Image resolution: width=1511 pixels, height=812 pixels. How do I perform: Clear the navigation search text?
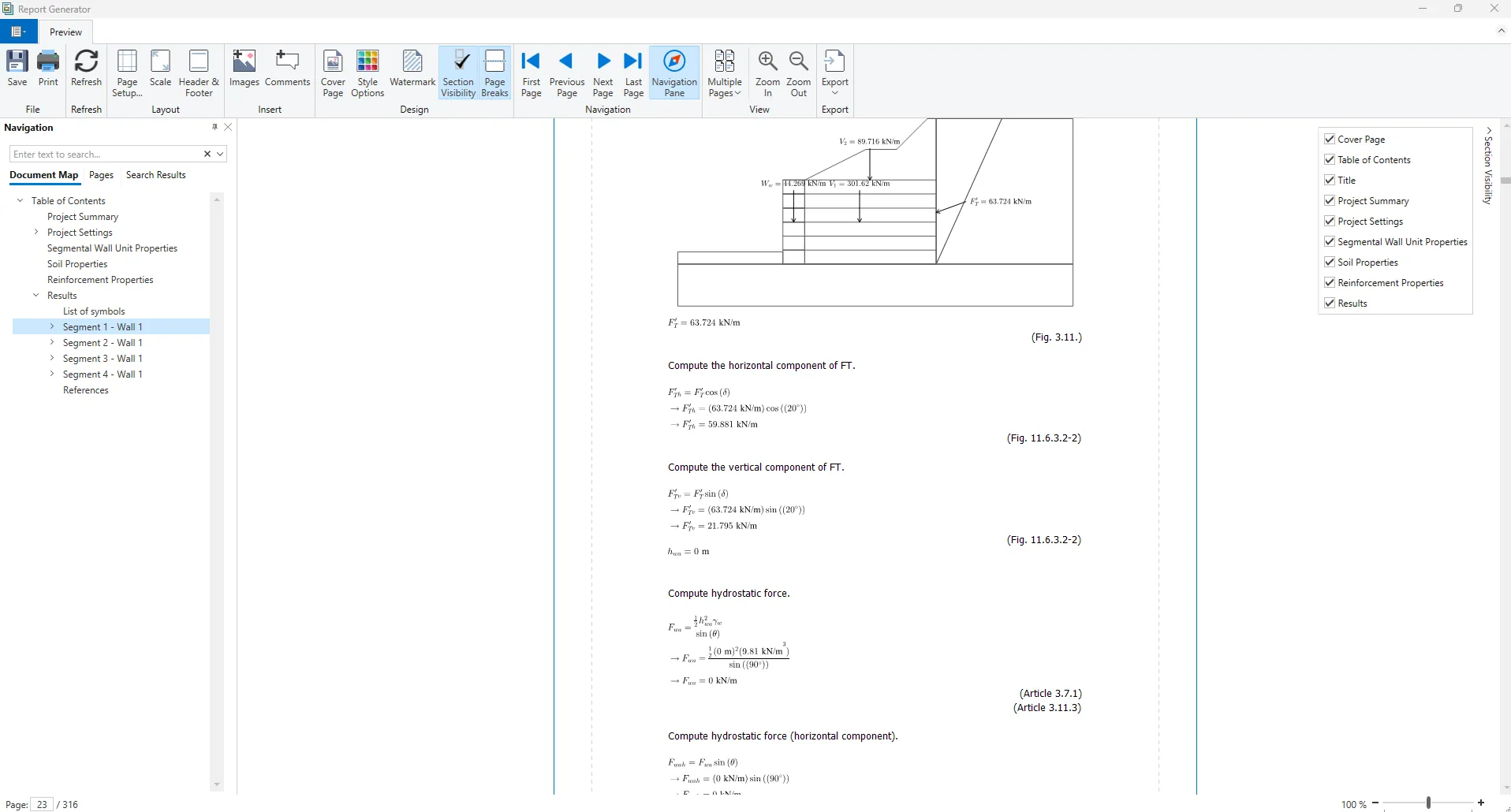(x=207, y=154)
